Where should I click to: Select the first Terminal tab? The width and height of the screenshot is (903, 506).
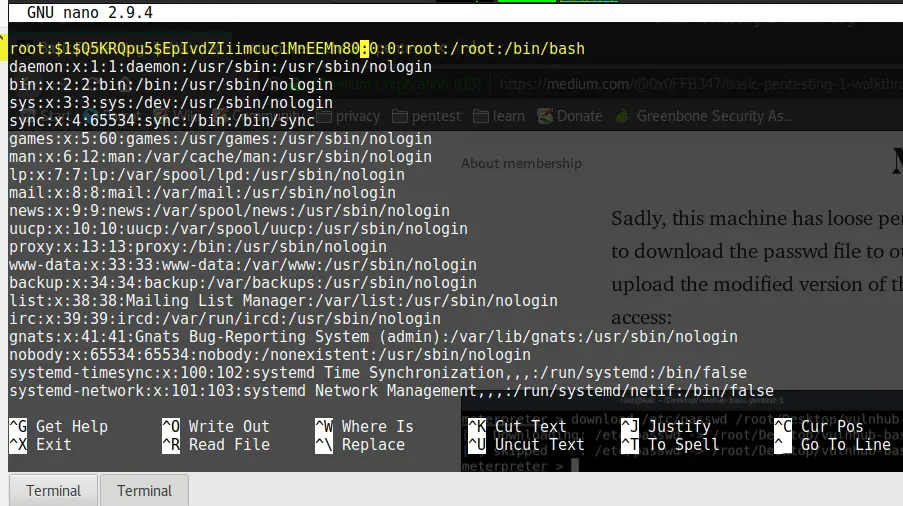coord(53,490)
